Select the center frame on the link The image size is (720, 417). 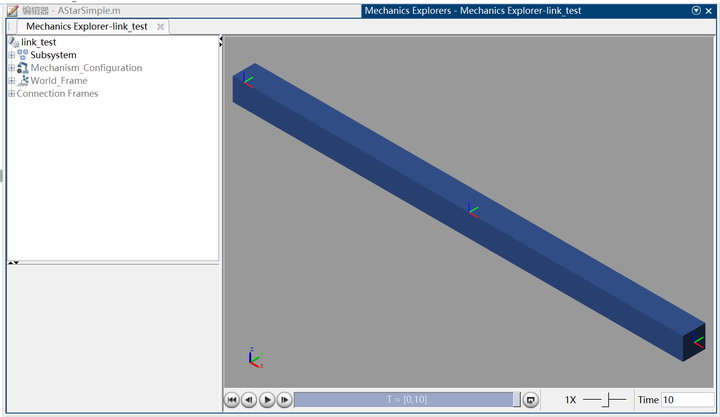pos(472,210)
